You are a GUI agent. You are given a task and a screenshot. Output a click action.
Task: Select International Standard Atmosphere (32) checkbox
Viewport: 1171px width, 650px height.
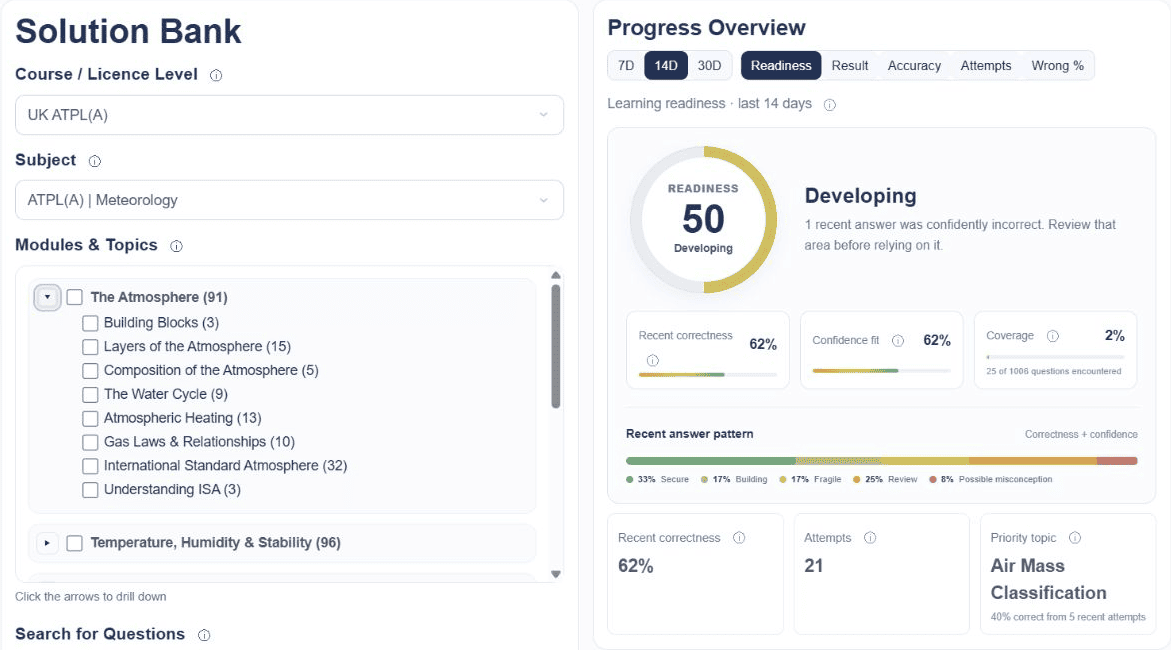point(90,466)
